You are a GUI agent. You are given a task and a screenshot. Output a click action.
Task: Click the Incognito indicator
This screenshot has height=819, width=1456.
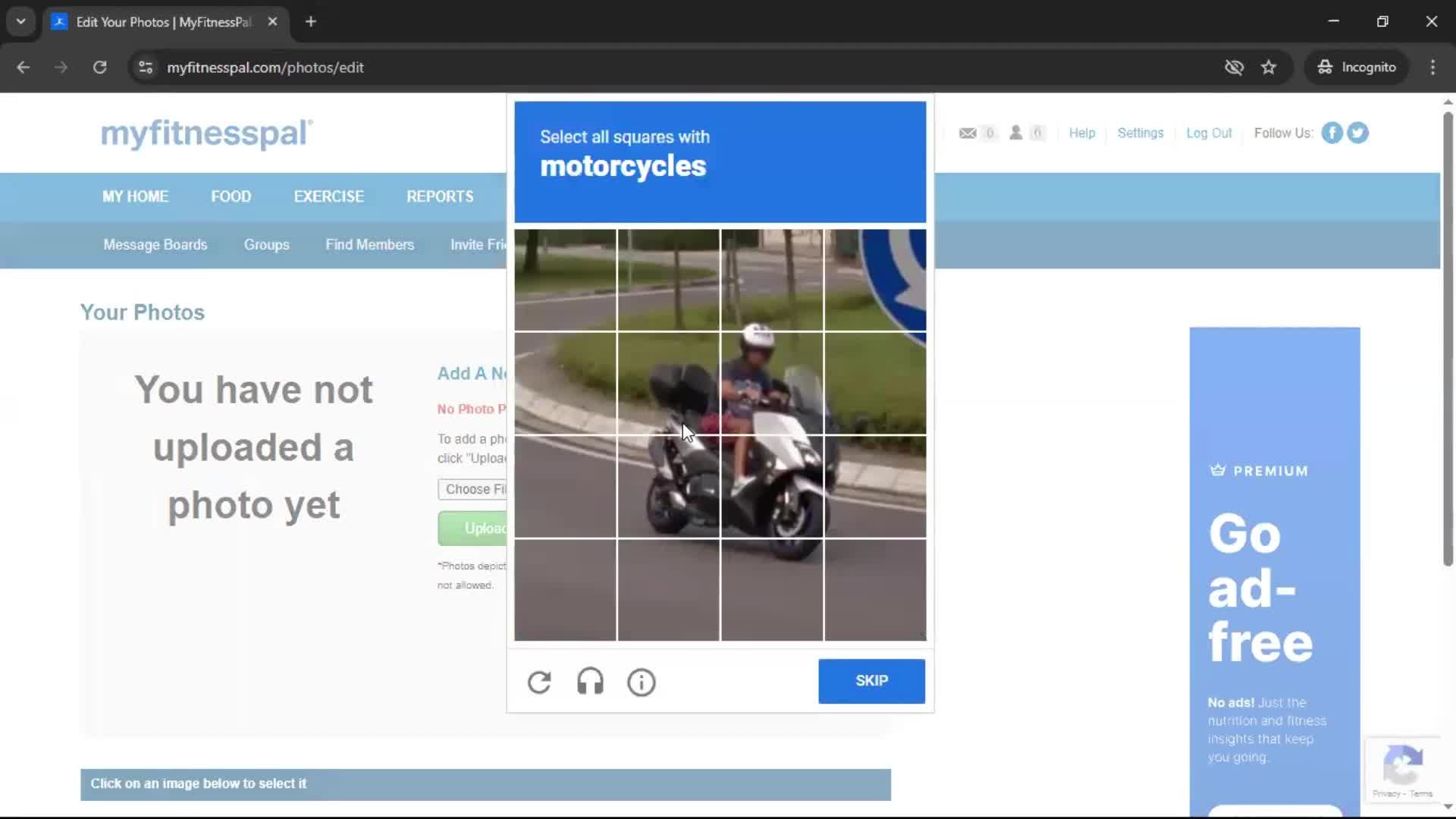[x=1356, y=67]
